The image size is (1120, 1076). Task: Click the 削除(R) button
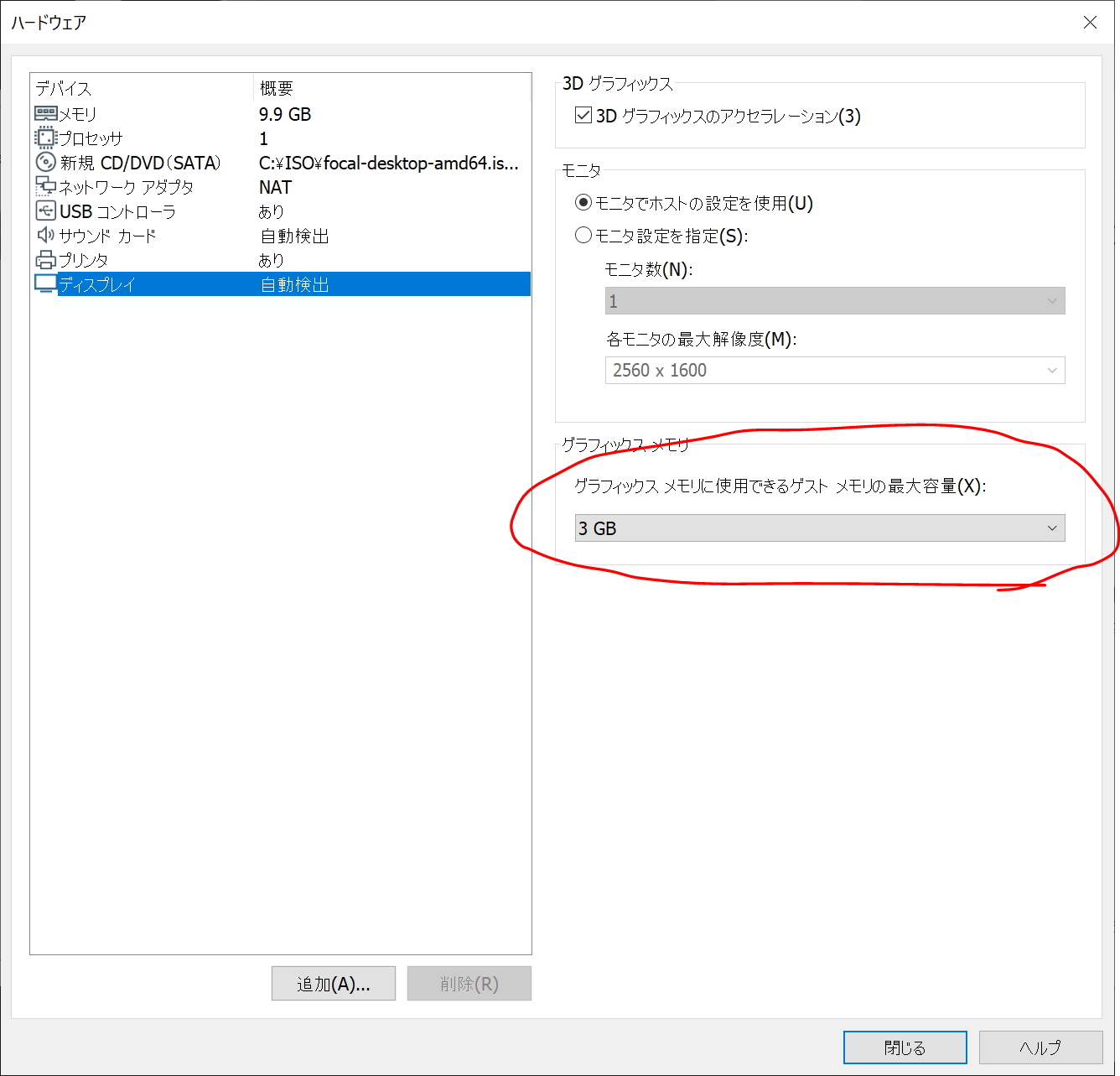click(469, 984)
